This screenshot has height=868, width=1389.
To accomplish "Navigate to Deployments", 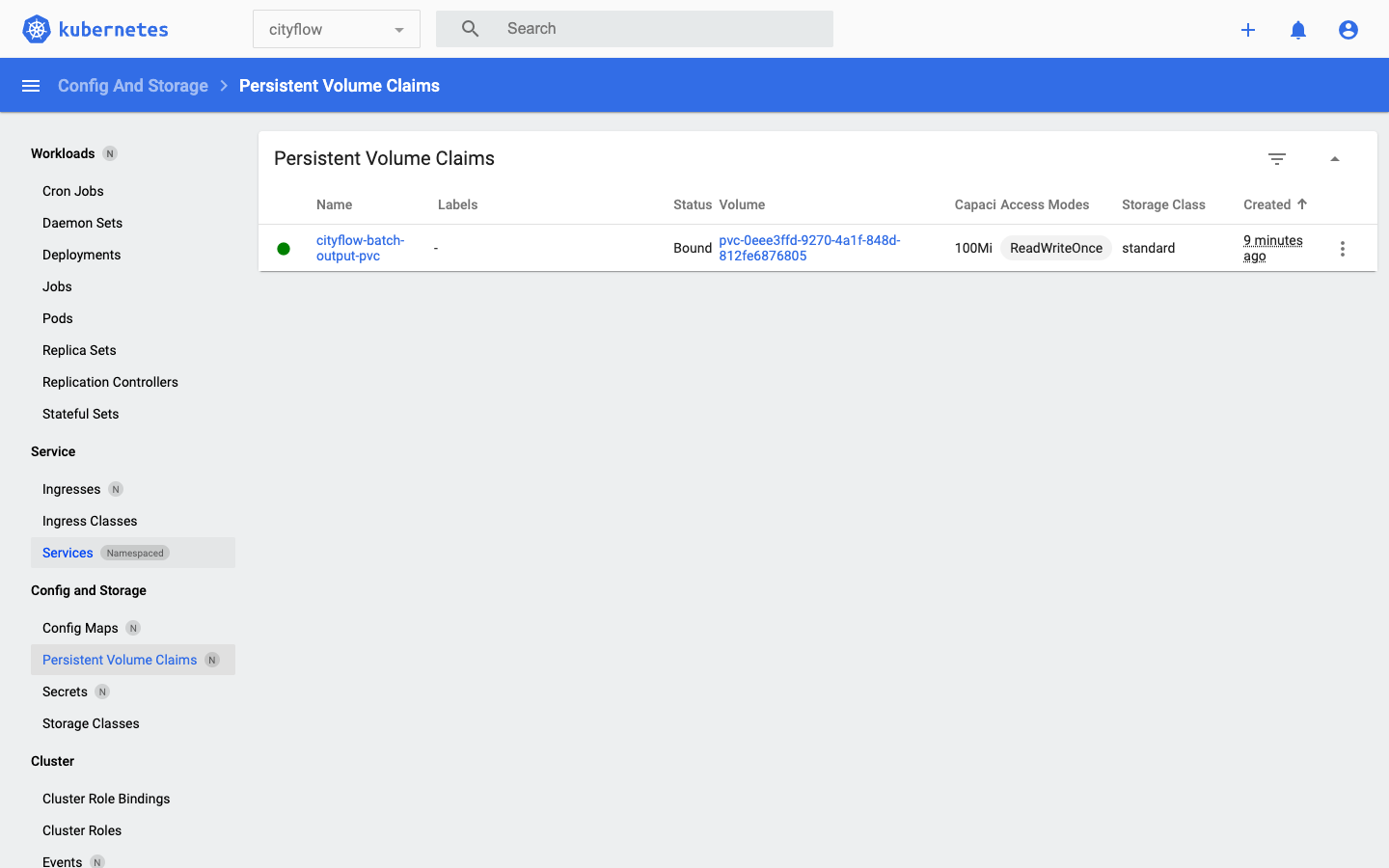I will [82, 255].
